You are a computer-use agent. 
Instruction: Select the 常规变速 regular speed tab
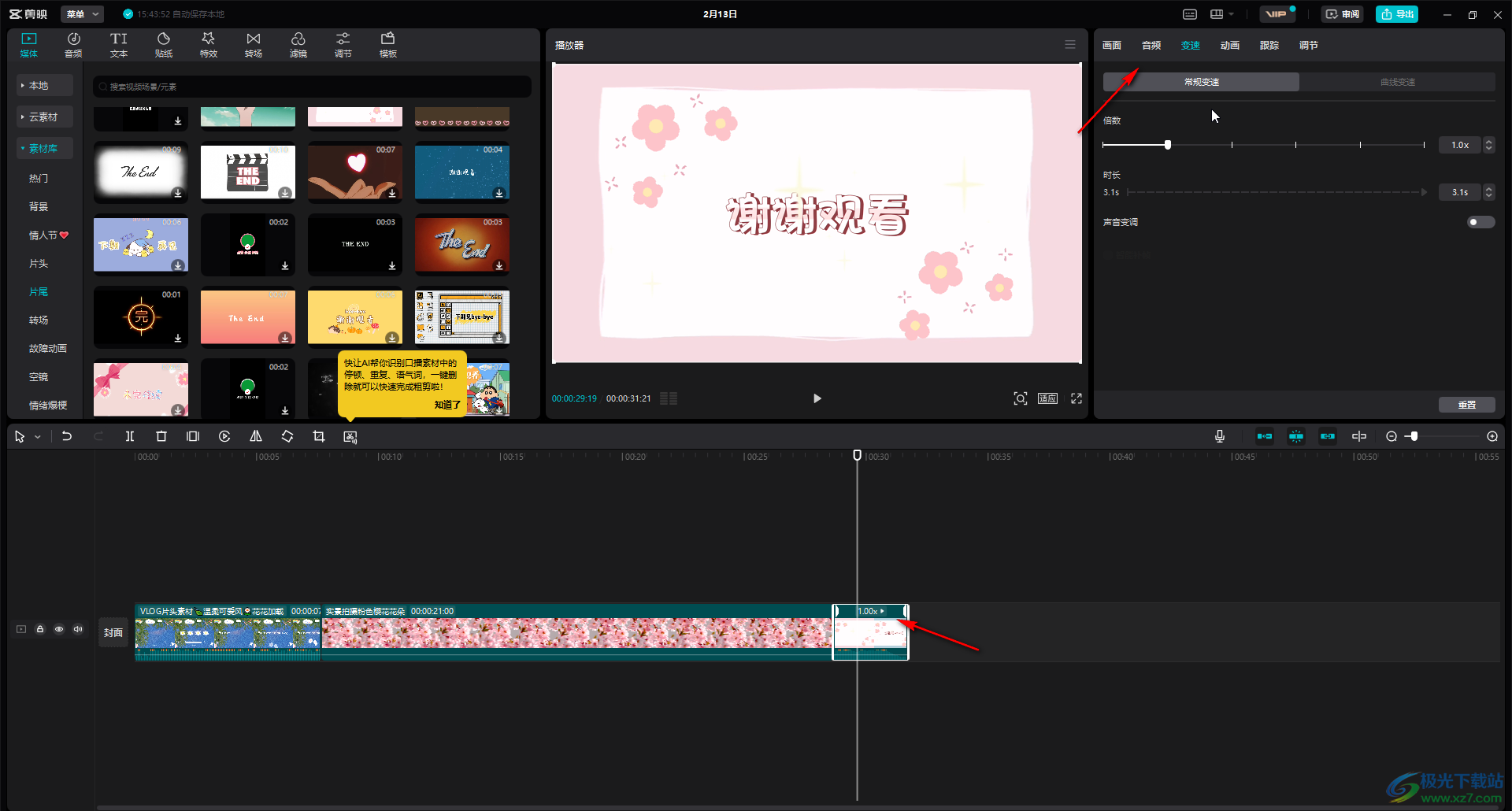click(1201, 82)
